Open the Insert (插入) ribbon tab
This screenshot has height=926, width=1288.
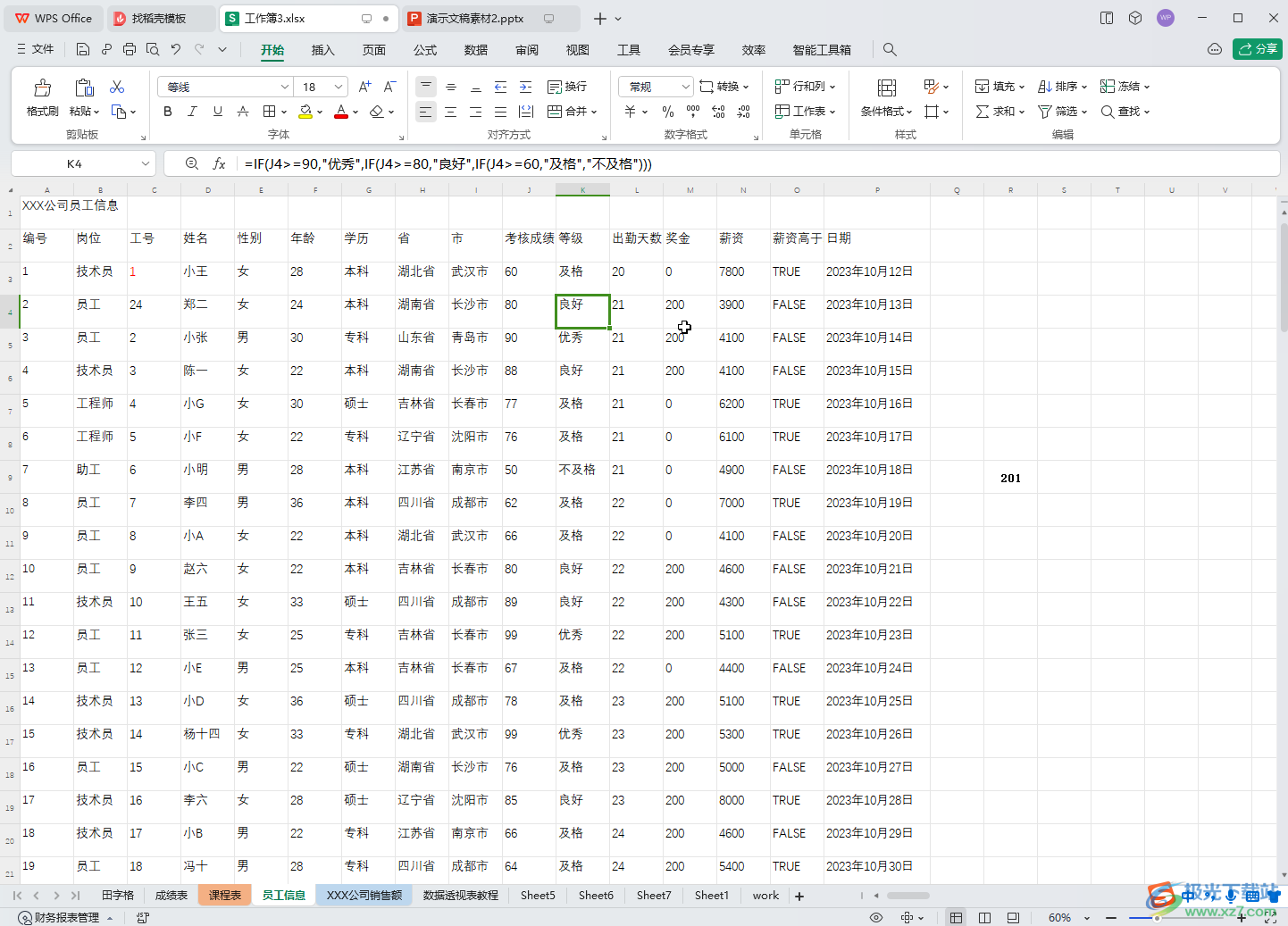322,50
